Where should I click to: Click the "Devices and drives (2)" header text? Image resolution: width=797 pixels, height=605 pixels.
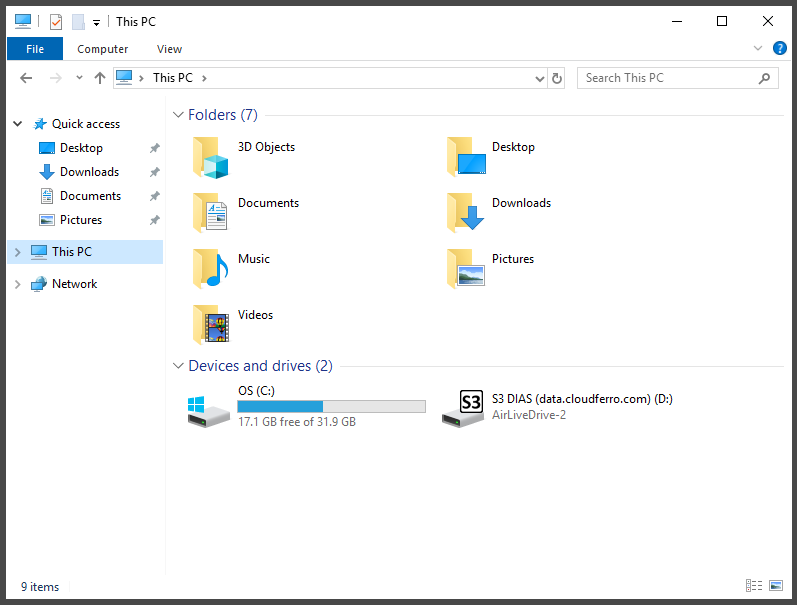[x=260, y=366]
